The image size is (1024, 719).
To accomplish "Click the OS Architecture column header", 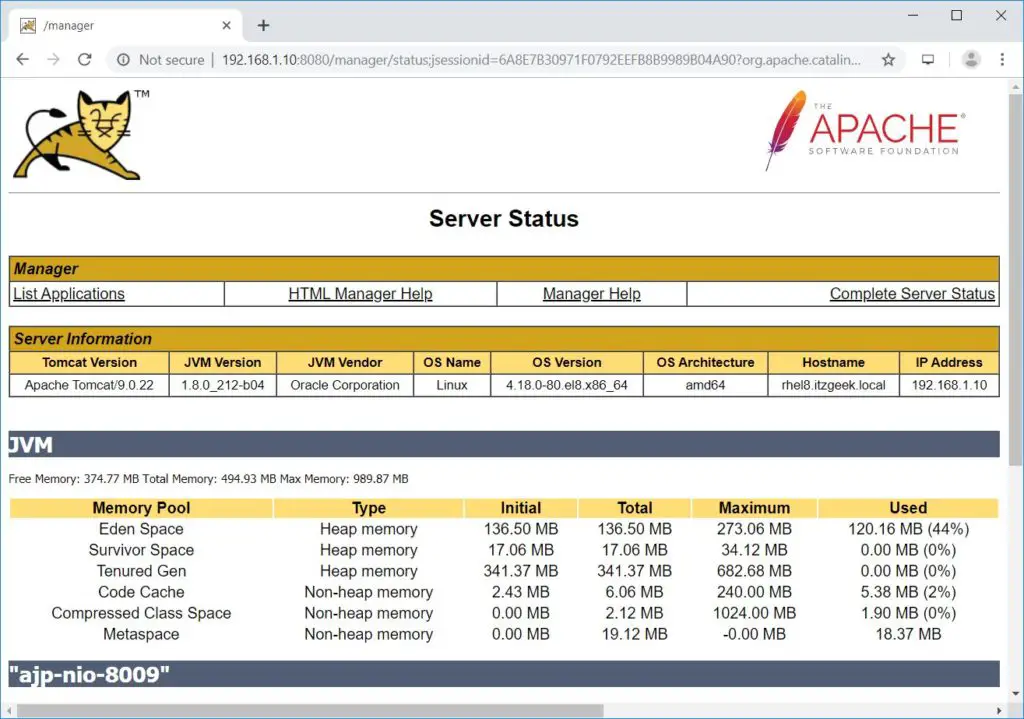I will [x=705, y=362].
